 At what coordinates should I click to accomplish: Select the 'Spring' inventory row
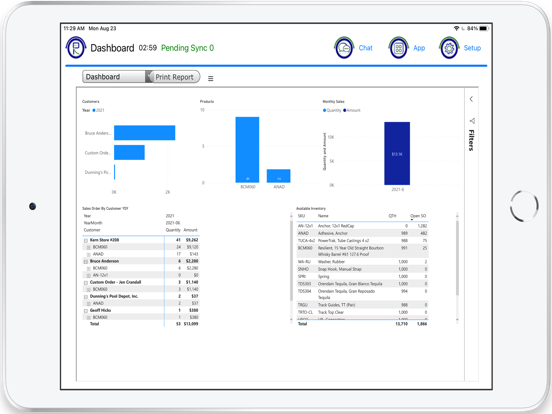point(362,276)
